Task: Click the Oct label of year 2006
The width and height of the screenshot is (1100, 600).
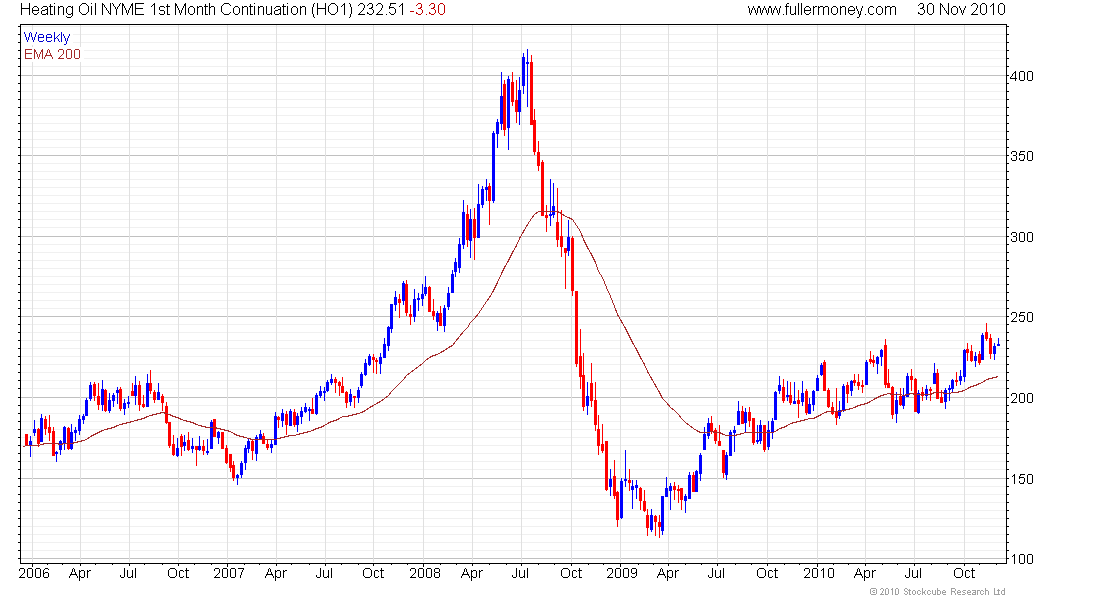Action: pos(178,573)
